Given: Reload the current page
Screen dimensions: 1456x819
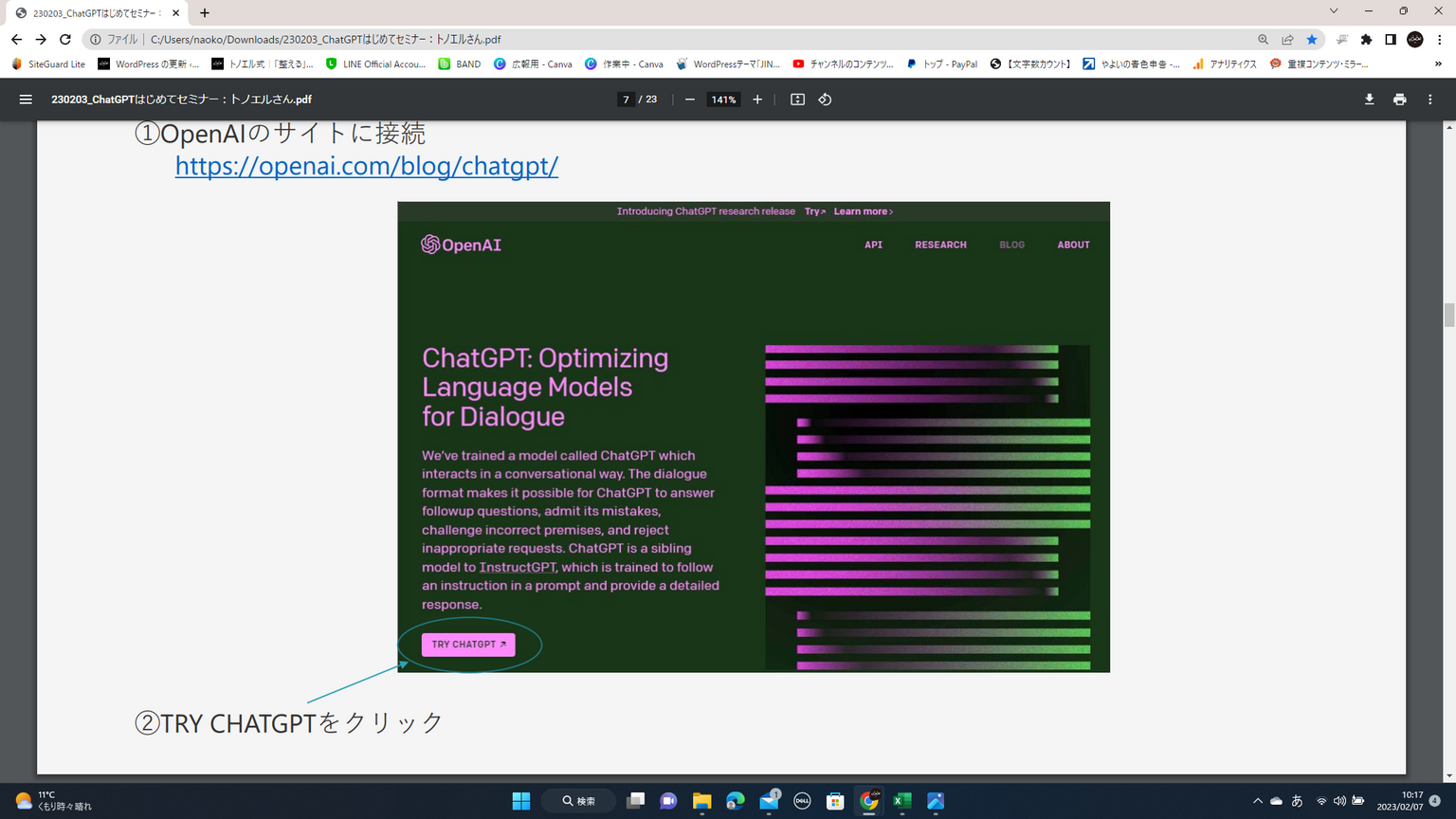Looking at the screenshot, I should [x=65, y=40].
